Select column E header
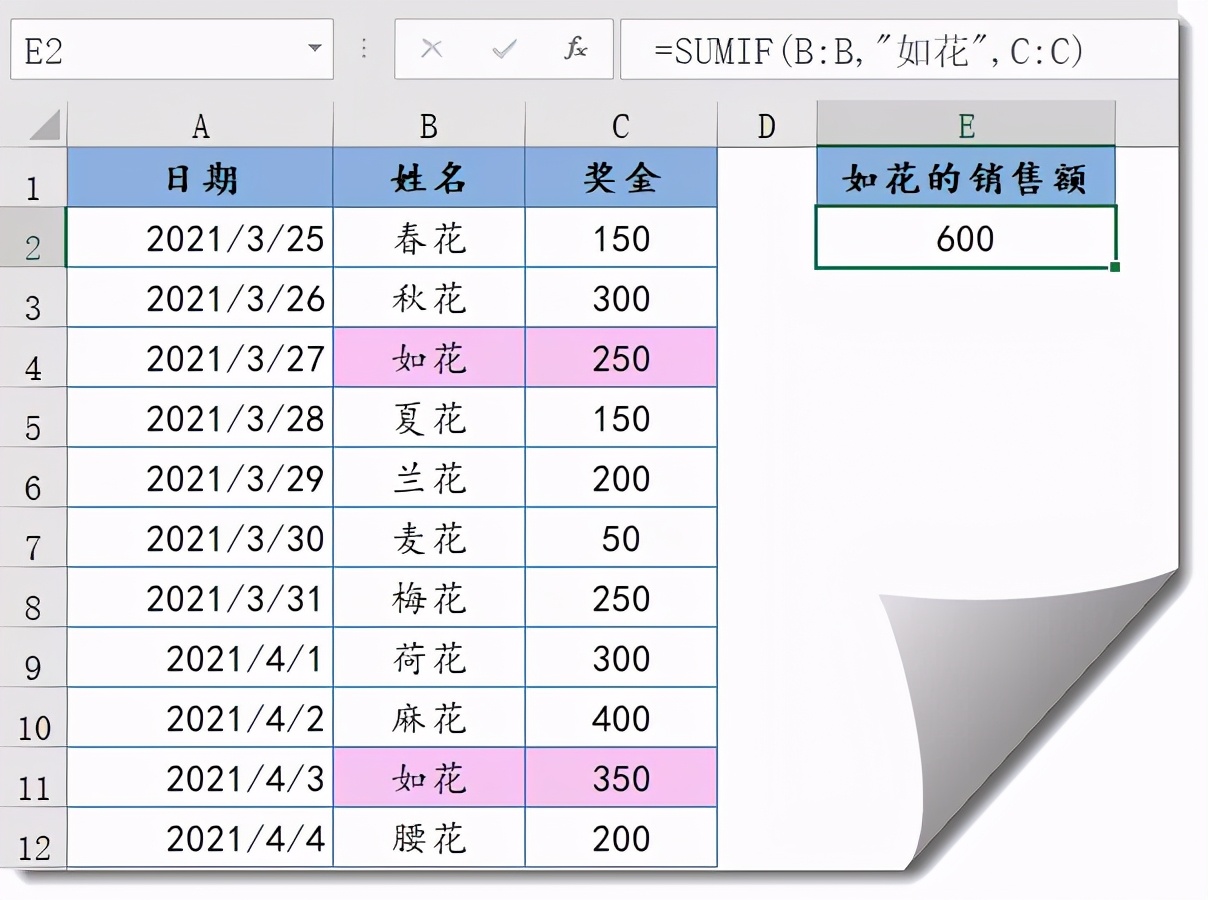 (965, 126)
